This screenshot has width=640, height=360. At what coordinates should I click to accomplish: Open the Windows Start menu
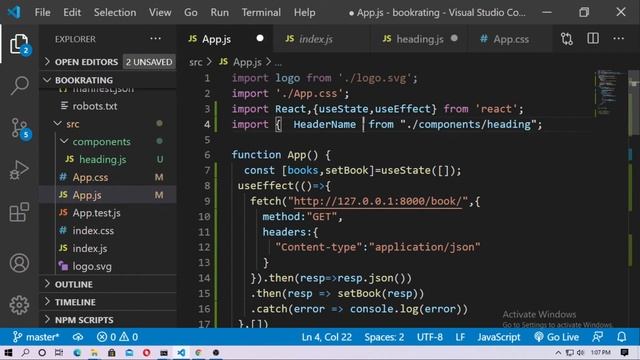(8, 352)
